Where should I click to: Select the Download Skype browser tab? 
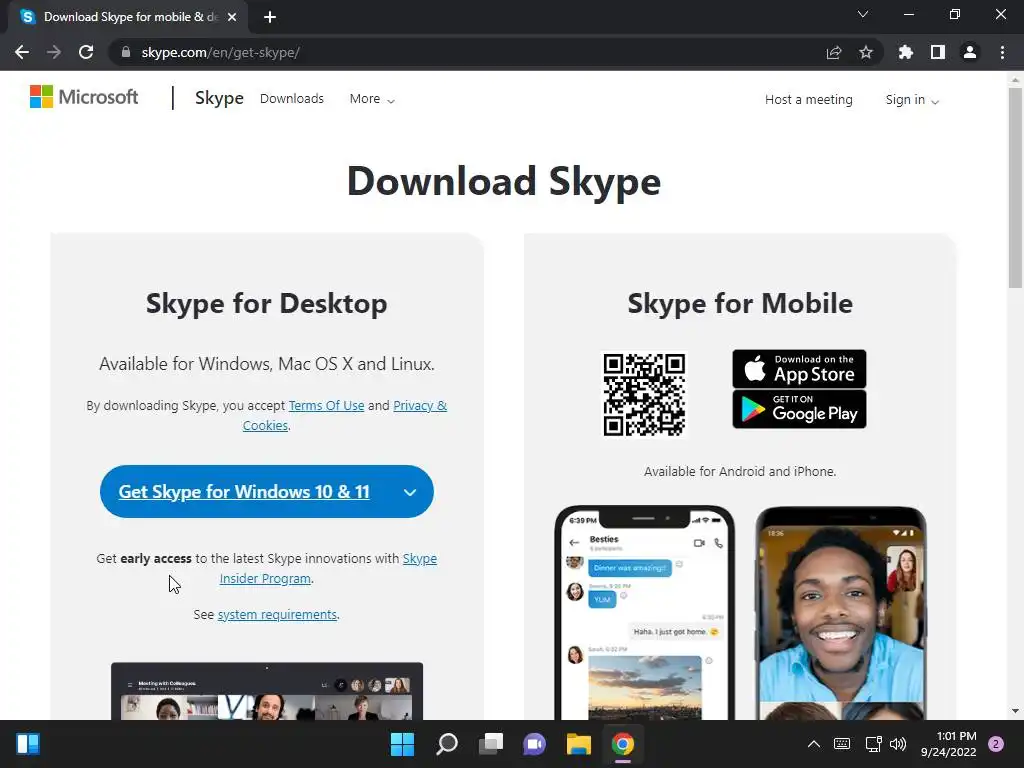pyautogui.click(x=128, y=17)
